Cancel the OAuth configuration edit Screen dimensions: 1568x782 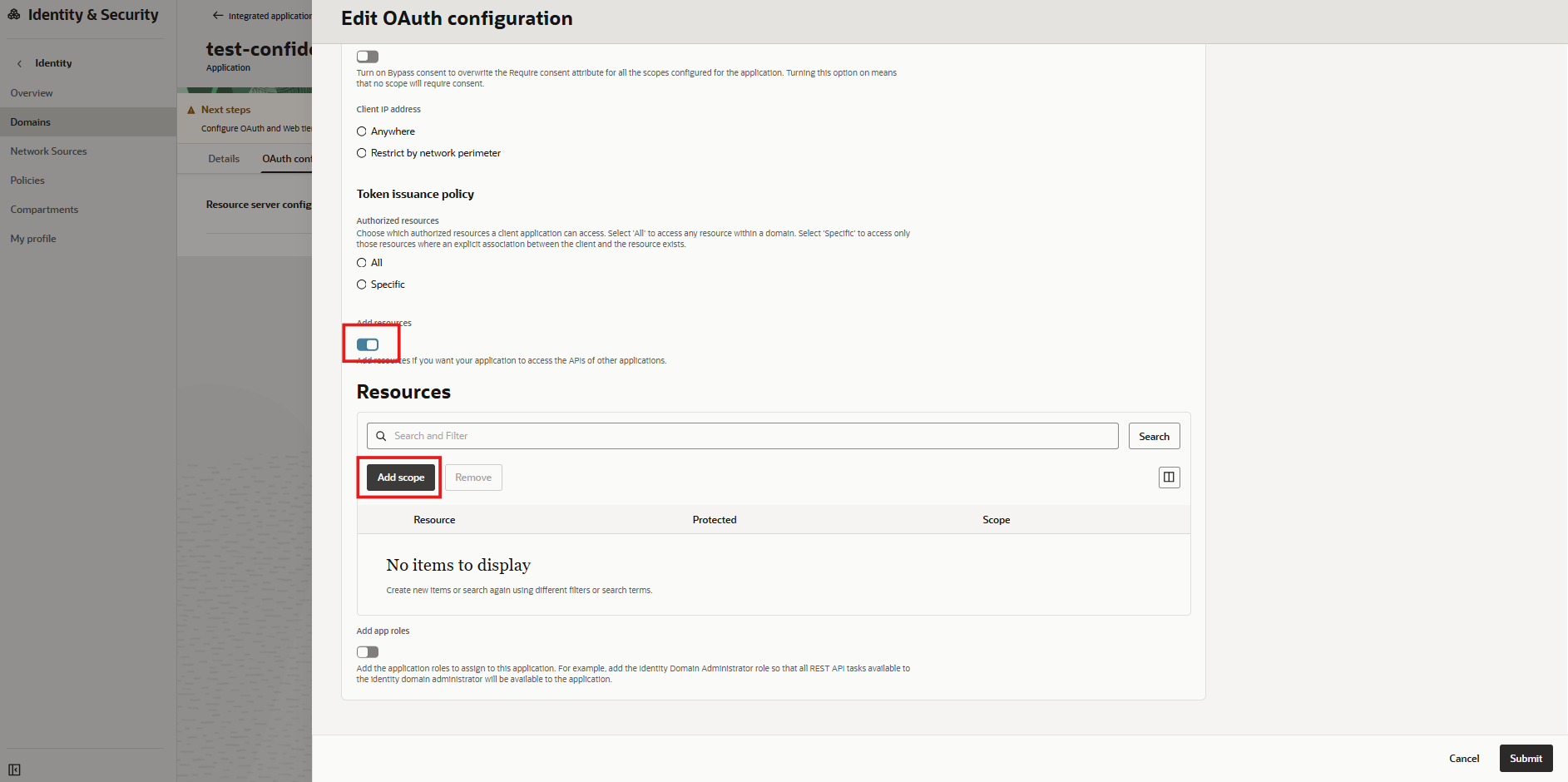1464,759
